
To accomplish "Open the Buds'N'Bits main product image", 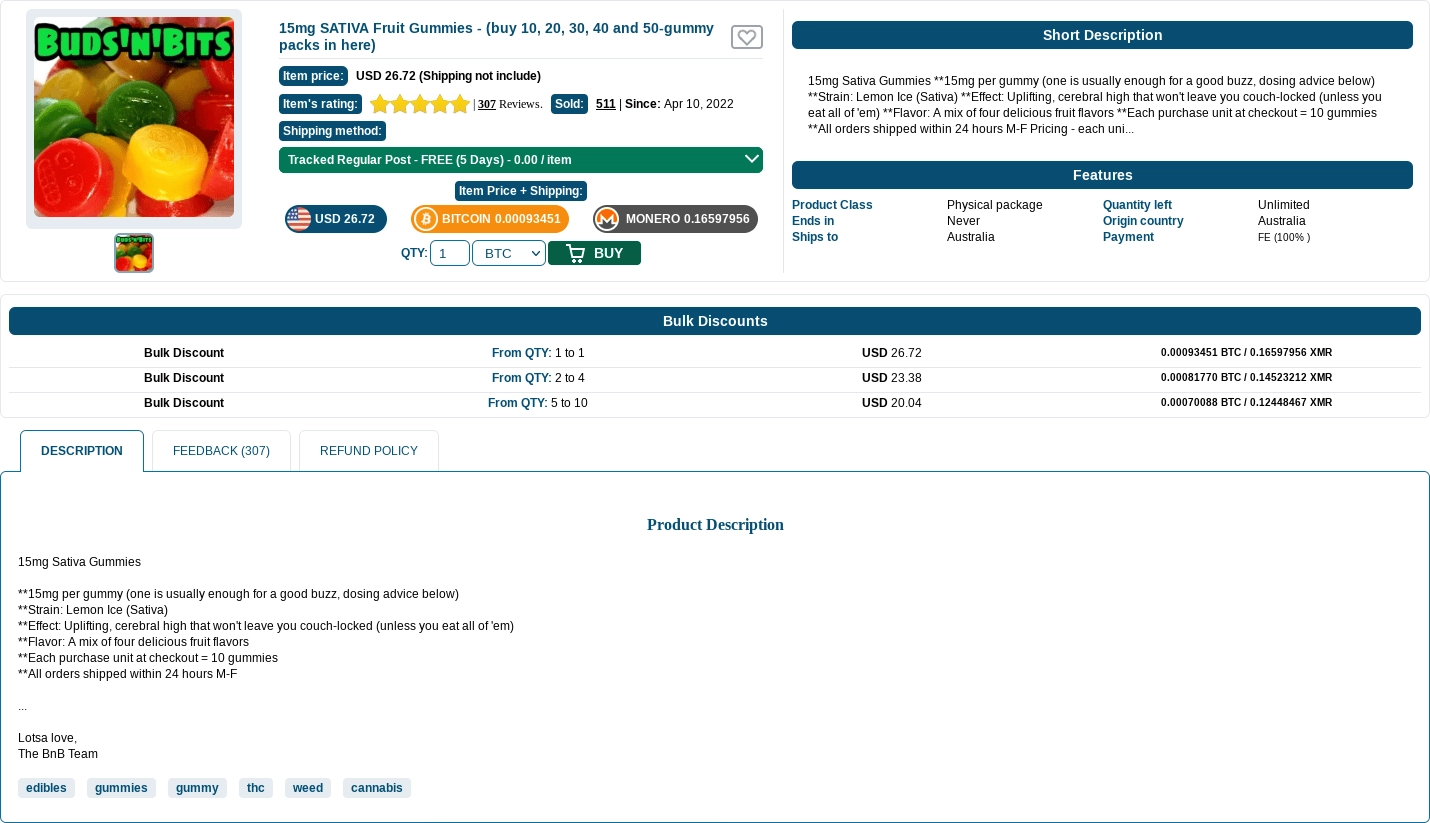I will [x=134, y=118].
